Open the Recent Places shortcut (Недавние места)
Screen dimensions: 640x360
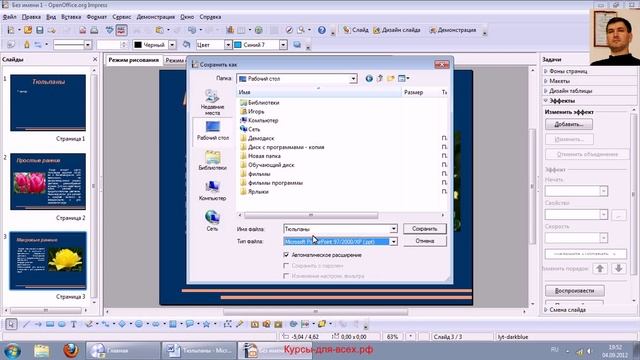pos(212,102)
